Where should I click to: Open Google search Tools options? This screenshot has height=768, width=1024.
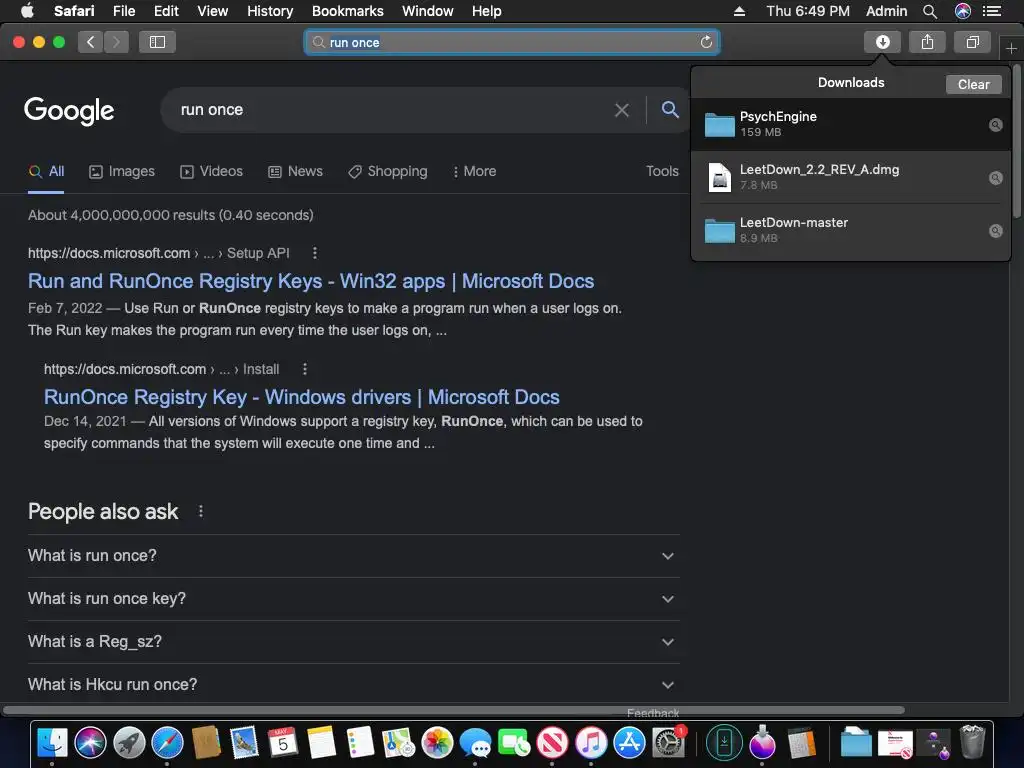click(x=662, y=171)
